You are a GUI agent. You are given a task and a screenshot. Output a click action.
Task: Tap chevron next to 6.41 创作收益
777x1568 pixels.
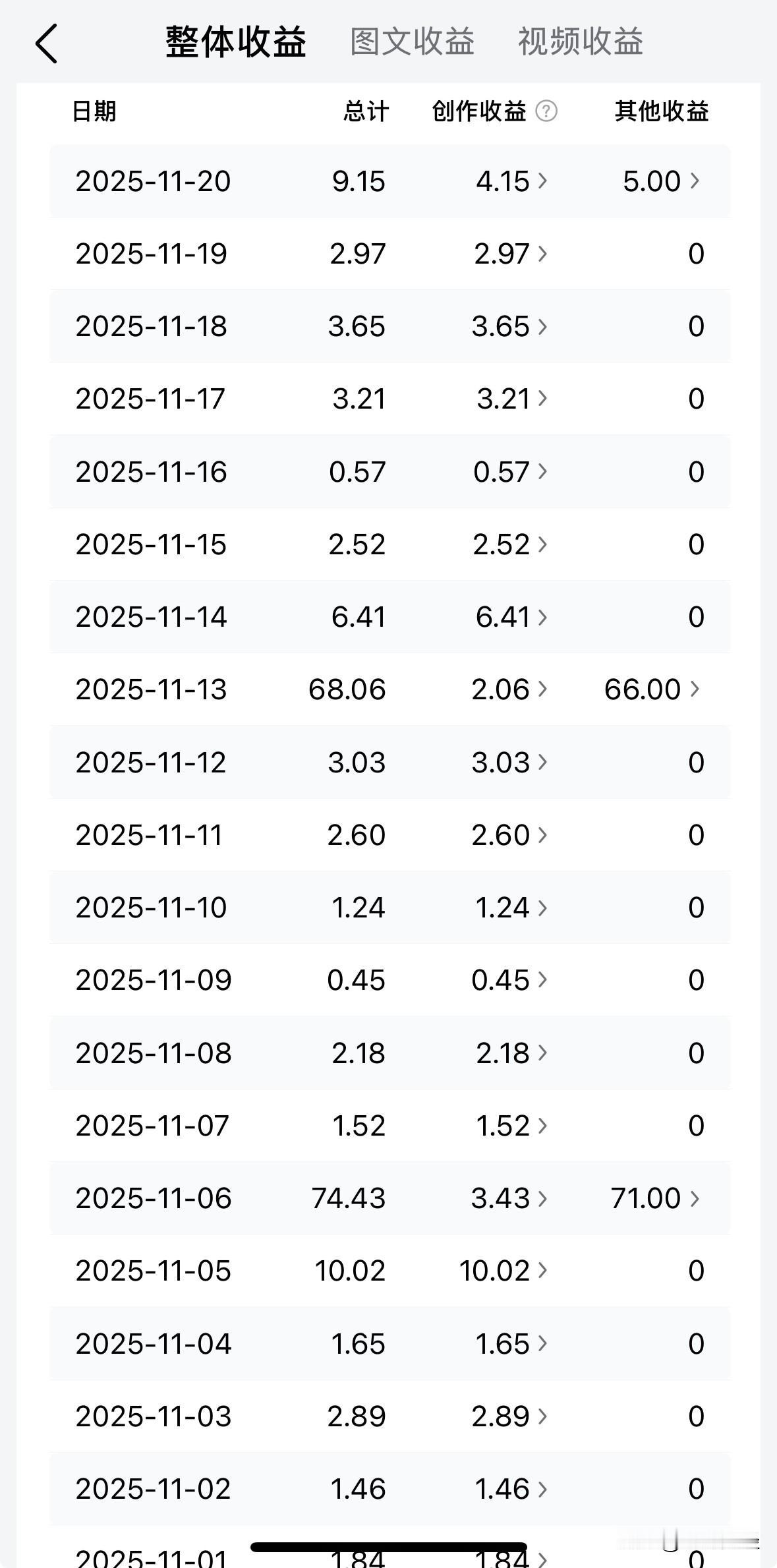click(542, 617)
